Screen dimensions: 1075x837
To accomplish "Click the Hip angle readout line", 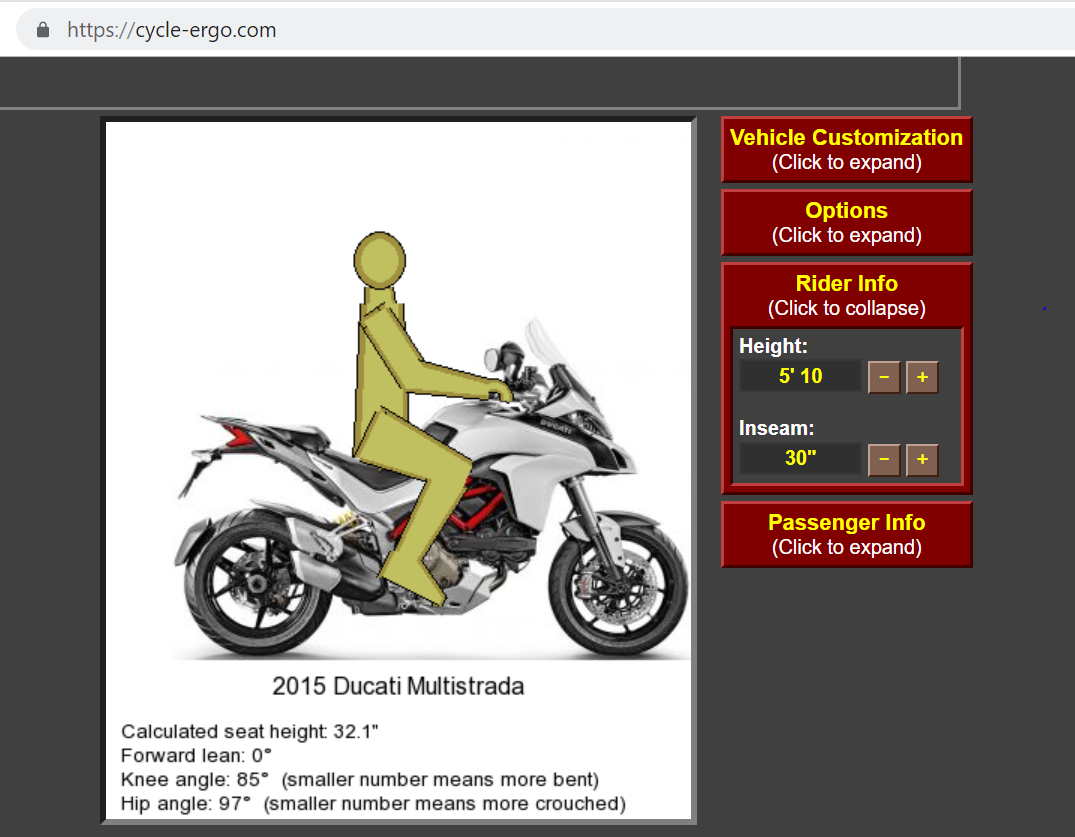I will click(372, 804).
